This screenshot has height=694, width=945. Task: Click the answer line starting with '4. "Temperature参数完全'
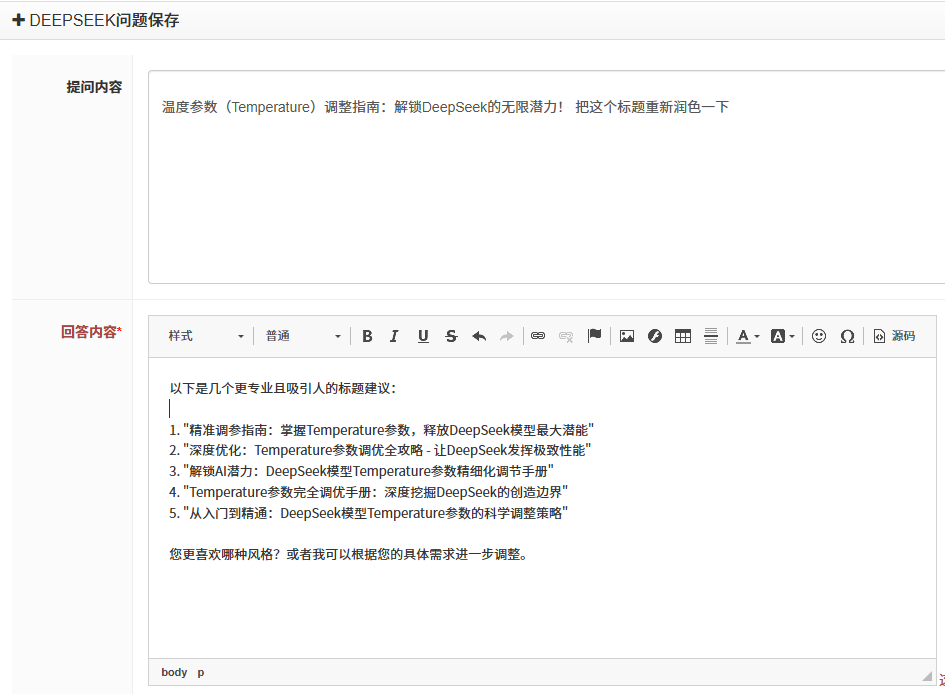coord(369,492)
